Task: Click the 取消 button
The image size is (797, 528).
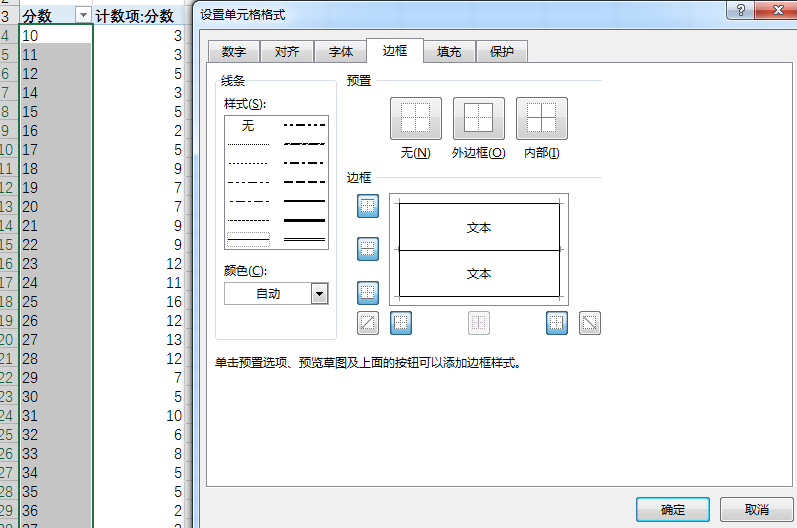Action: tap(756, 509)
